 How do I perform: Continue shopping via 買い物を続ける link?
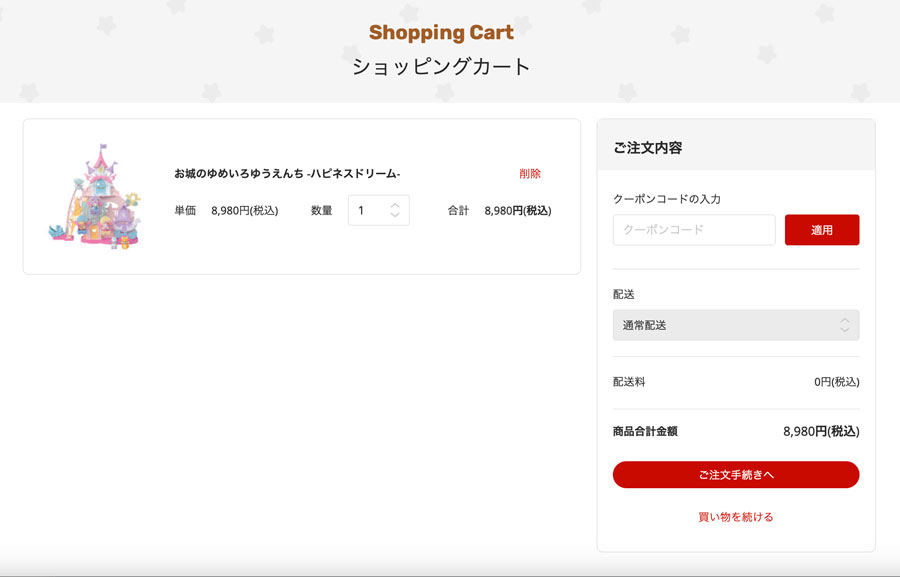coord(736,517)
